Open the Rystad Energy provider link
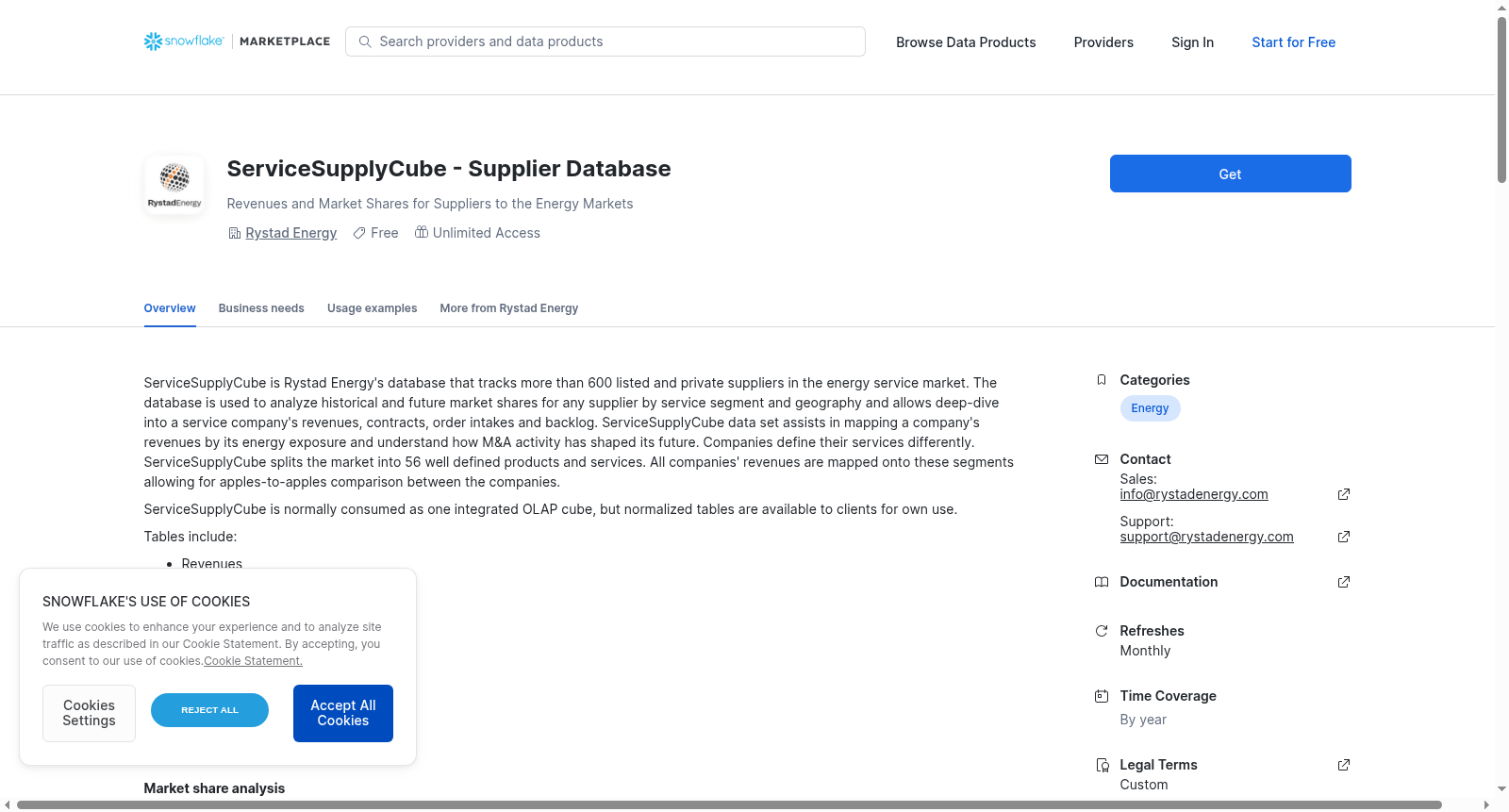The height and width of the screenshot is (812, 1509). (290, 233)
